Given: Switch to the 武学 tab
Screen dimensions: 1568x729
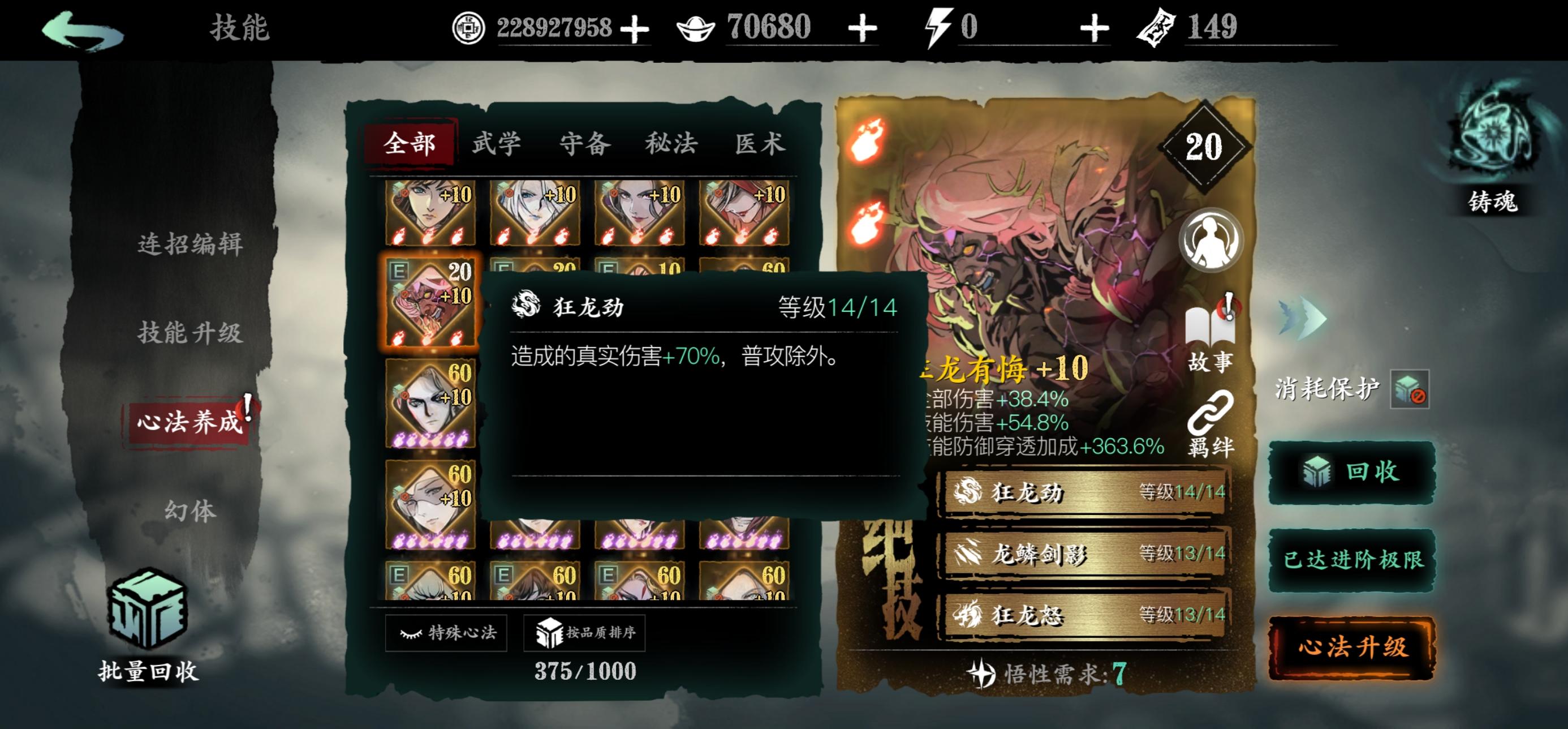Looking at the screenshot, I should point(497,144).
